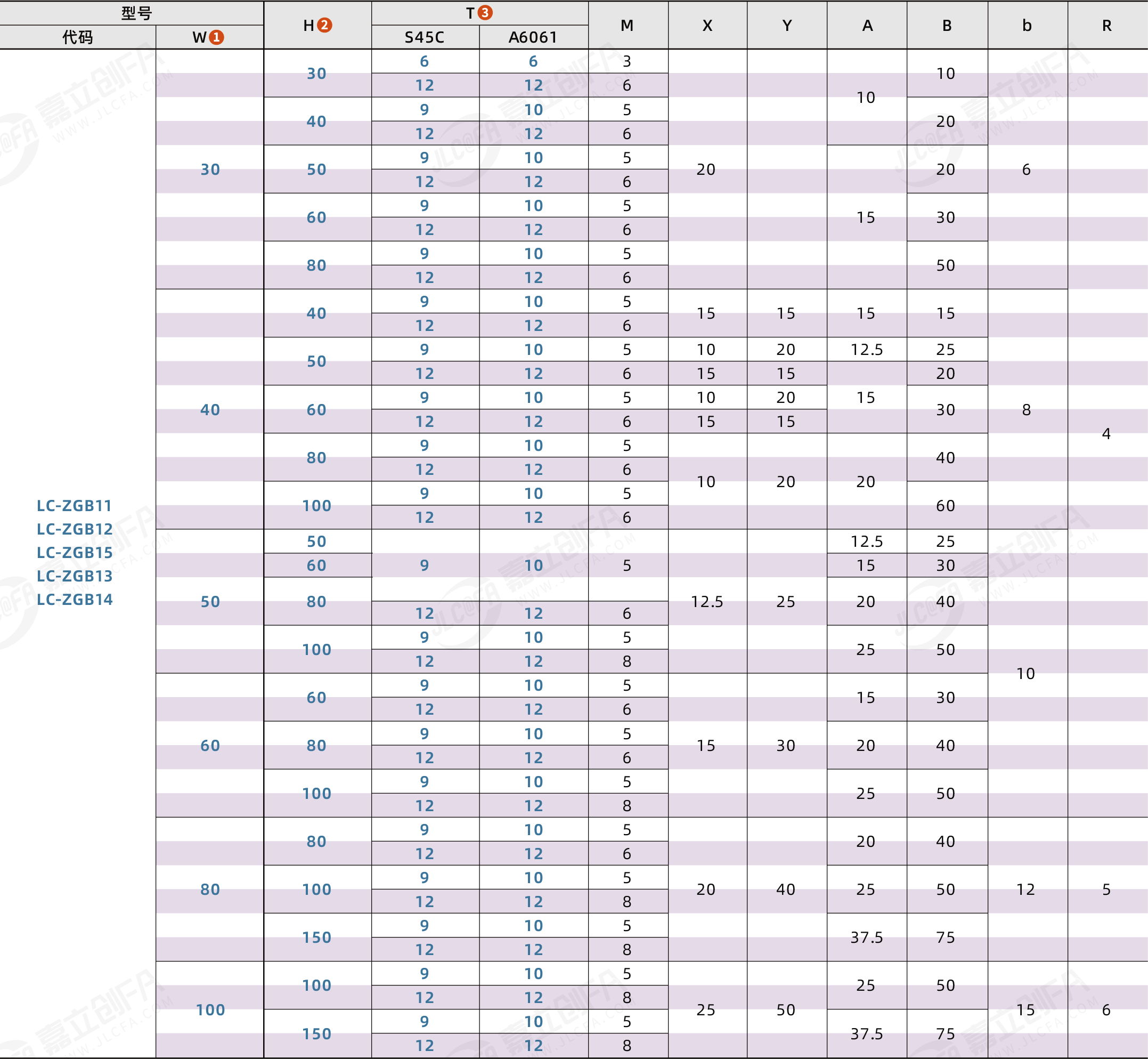Choose W value 60
The width and height of the screenshot is (1148, 1059).
point(210,746)
